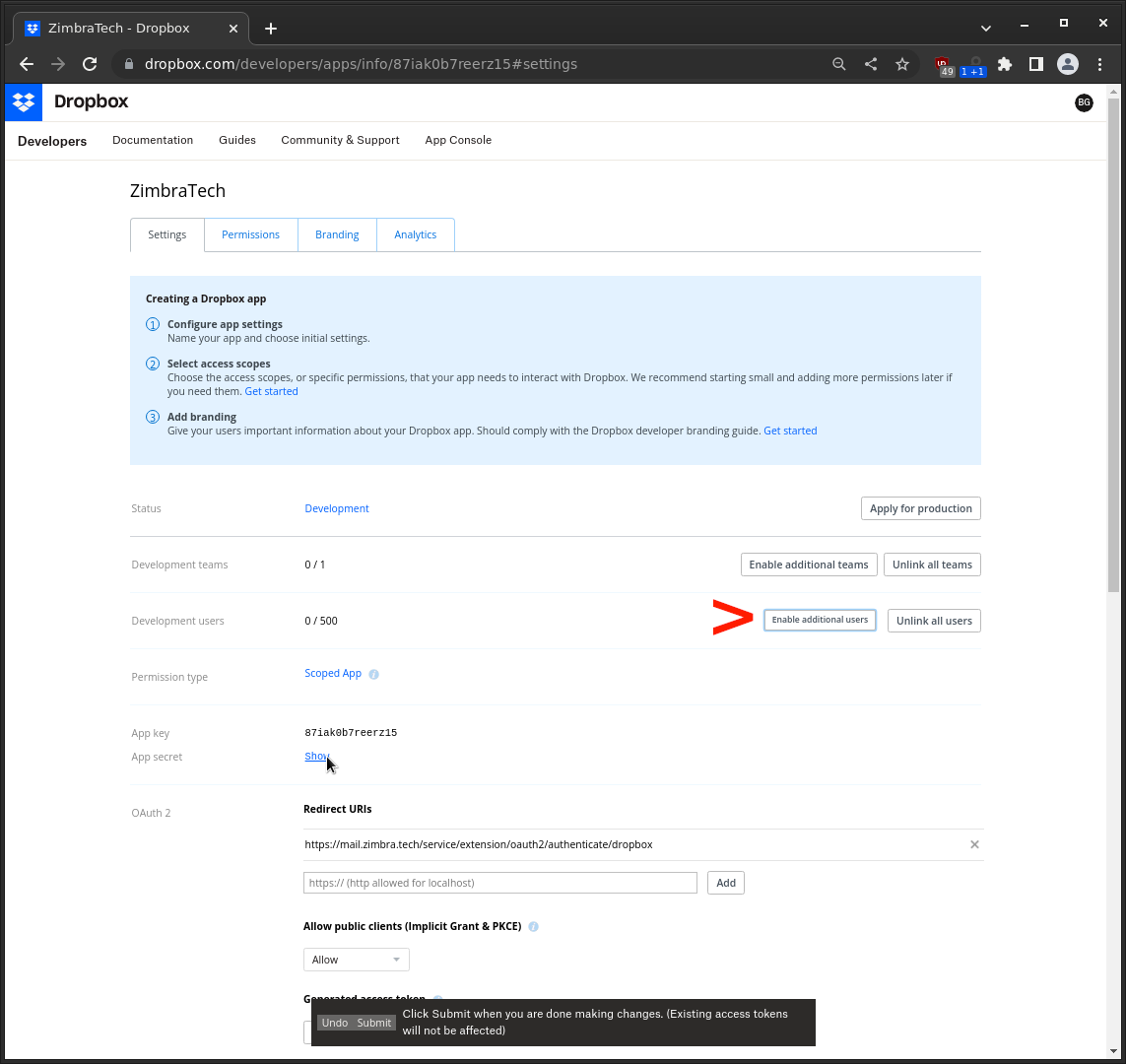Image resolution: width=1126 pixels, height=1064 pixels.
Task: Click the ZimbraTech app title
Action: pos(178,191)
